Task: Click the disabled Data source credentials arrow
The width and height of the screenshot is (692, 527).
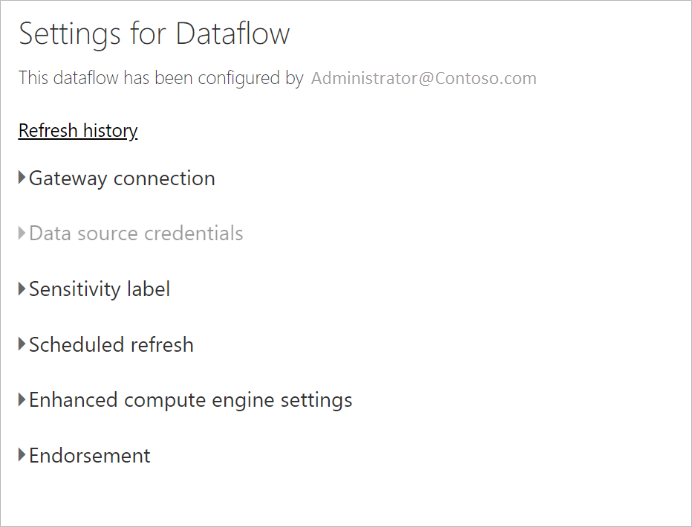Action: [23, 234]
